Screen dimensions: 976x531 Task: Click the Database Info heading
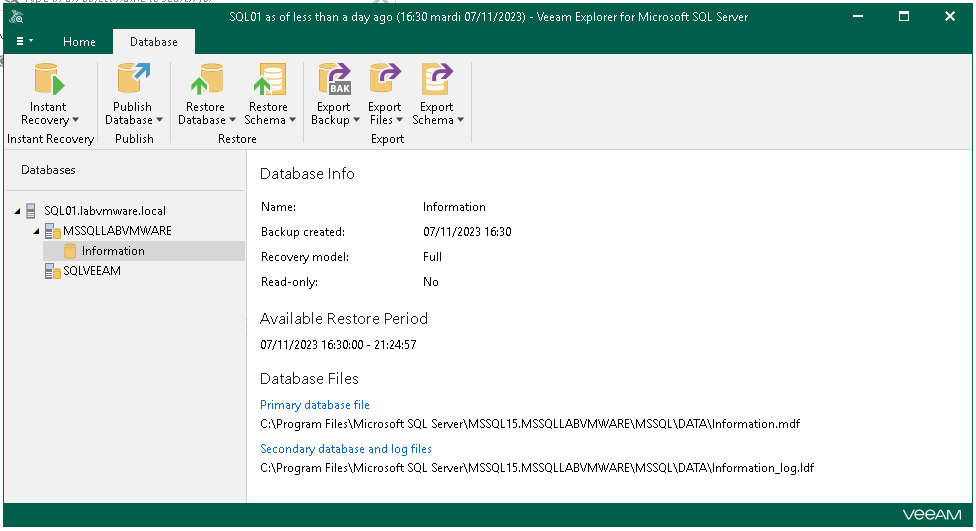click(x=307, y=174)
